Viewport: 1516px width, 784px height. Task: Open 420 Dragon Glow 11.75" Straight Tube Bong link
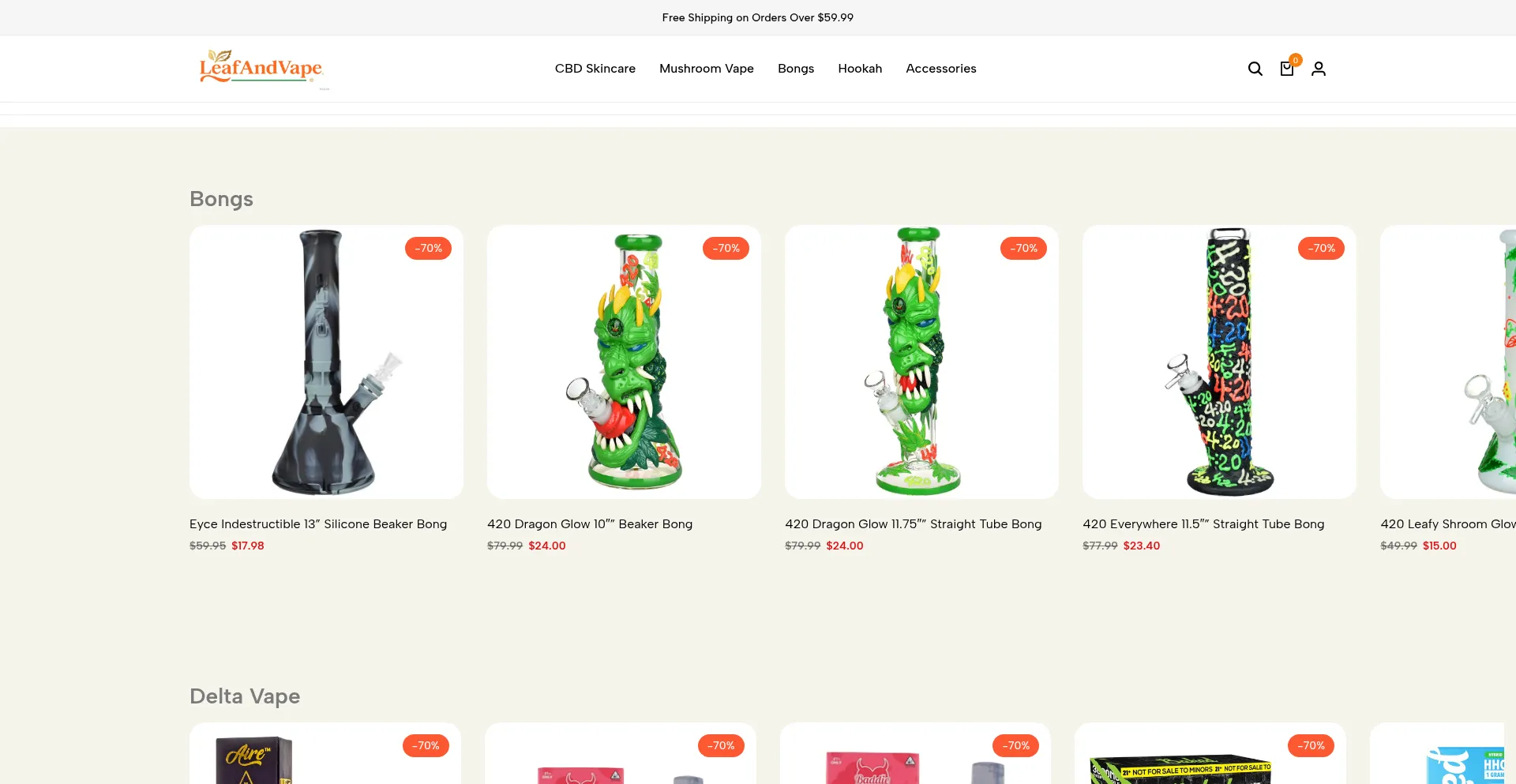[x=913, y=524]
